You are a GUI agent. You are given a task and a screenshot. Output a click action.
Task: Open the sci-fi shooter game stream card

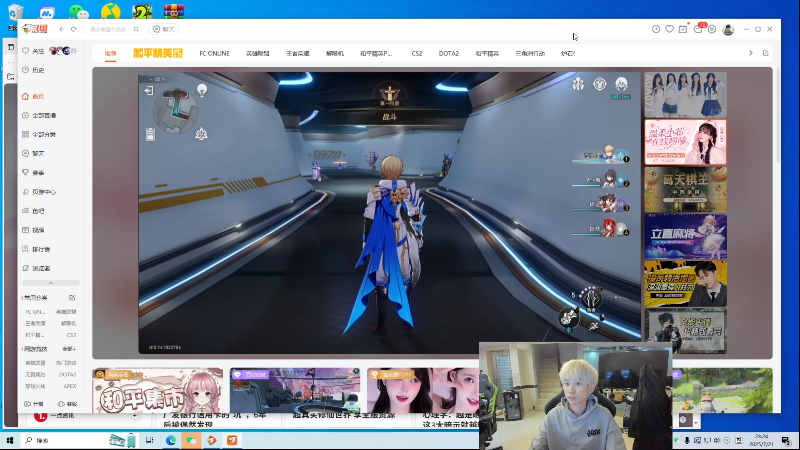(x=295, y=391)
